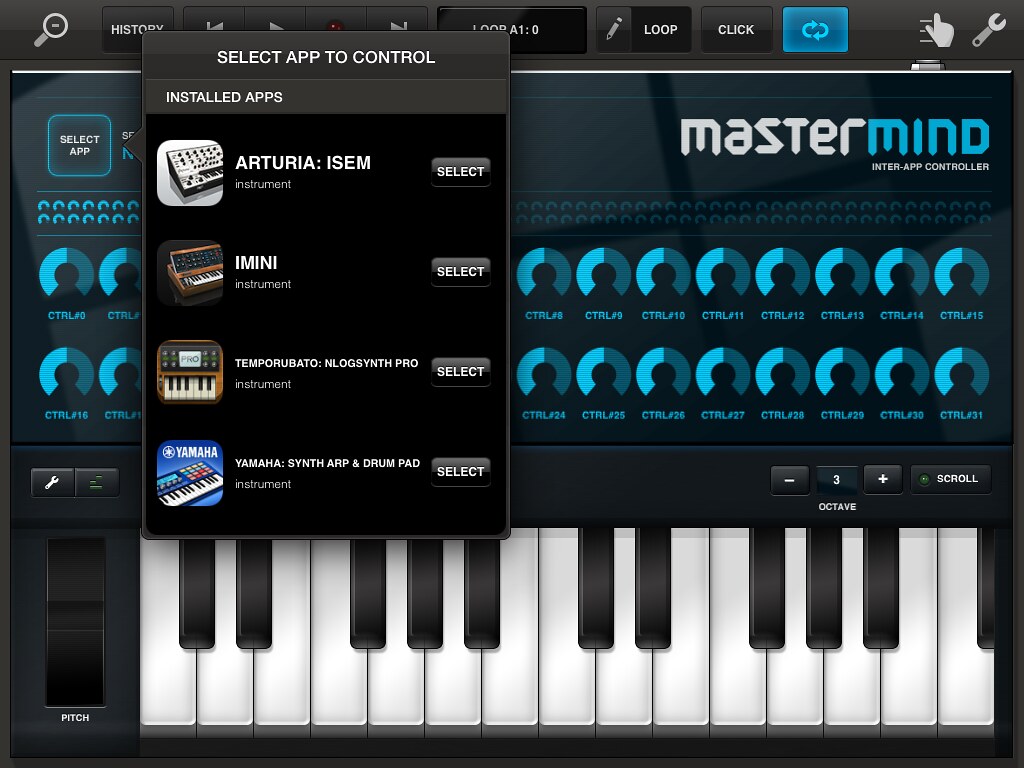Click the CTRL#16 knob

[x=67, y=374]
